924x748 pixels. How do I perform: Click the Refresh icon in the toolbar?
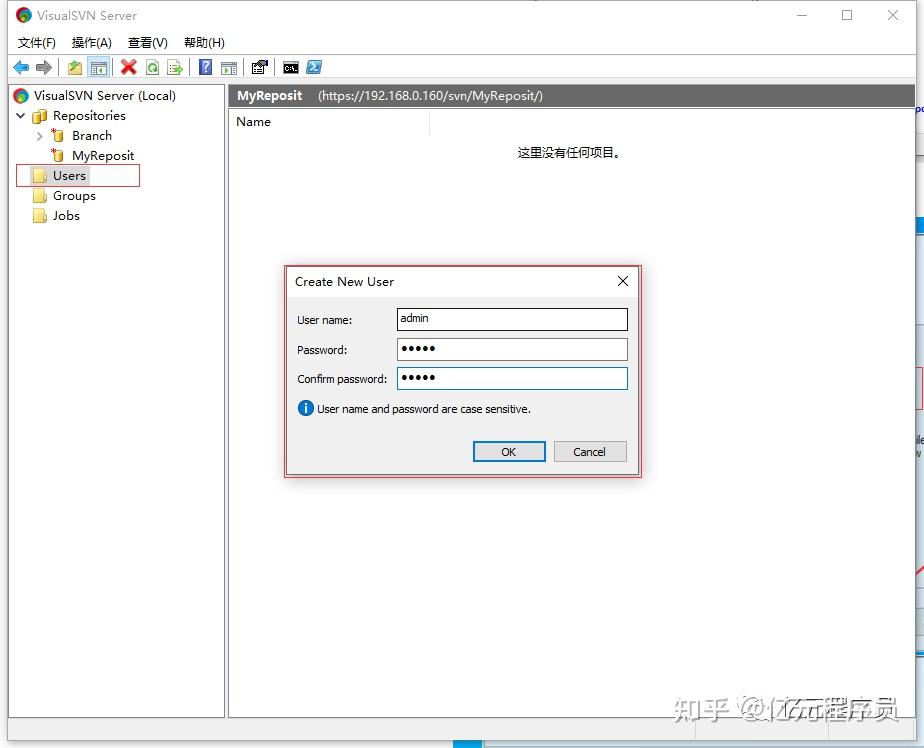tap(151, 67)
